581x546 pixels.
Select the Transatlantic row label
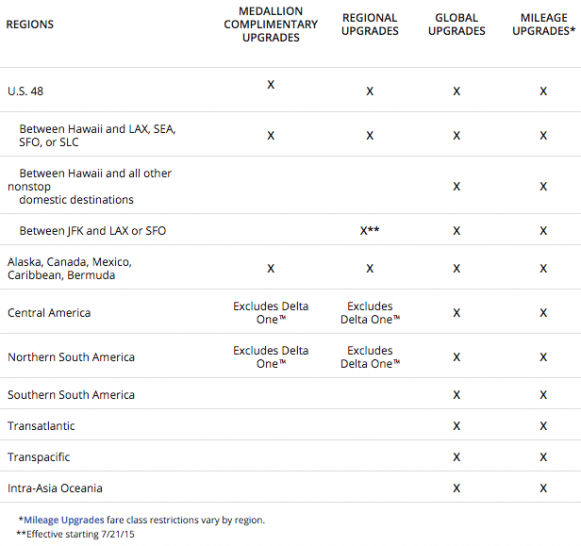41,426
